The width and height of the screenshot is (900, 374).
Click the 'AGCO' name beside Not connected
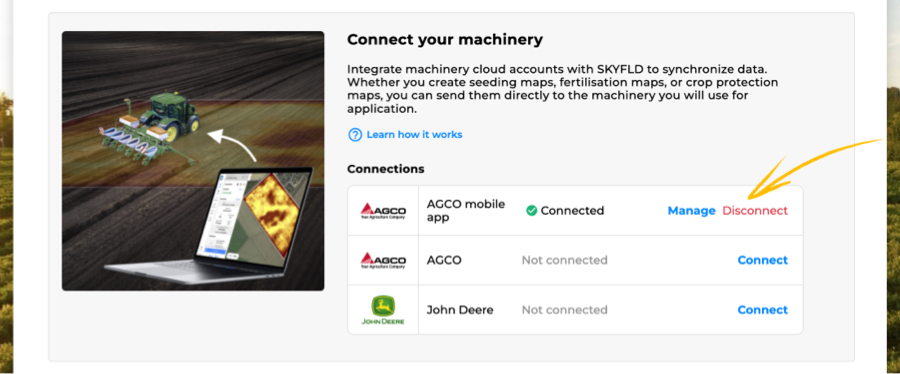444,260
